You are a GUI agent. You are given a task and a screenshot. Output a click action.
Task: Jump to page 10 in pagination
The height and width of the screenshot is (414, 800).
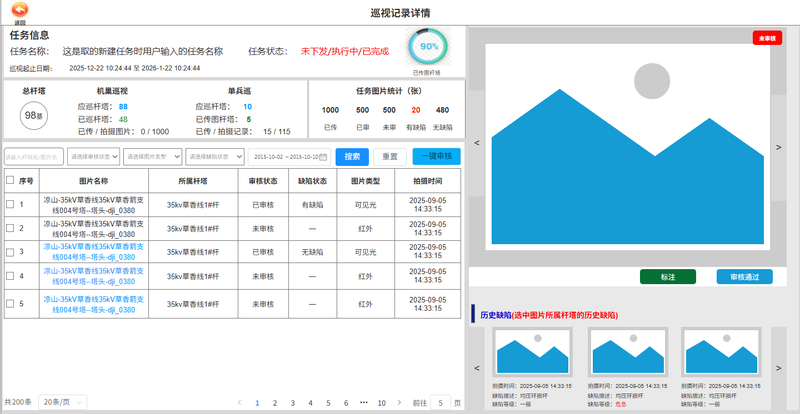(381, 402)
